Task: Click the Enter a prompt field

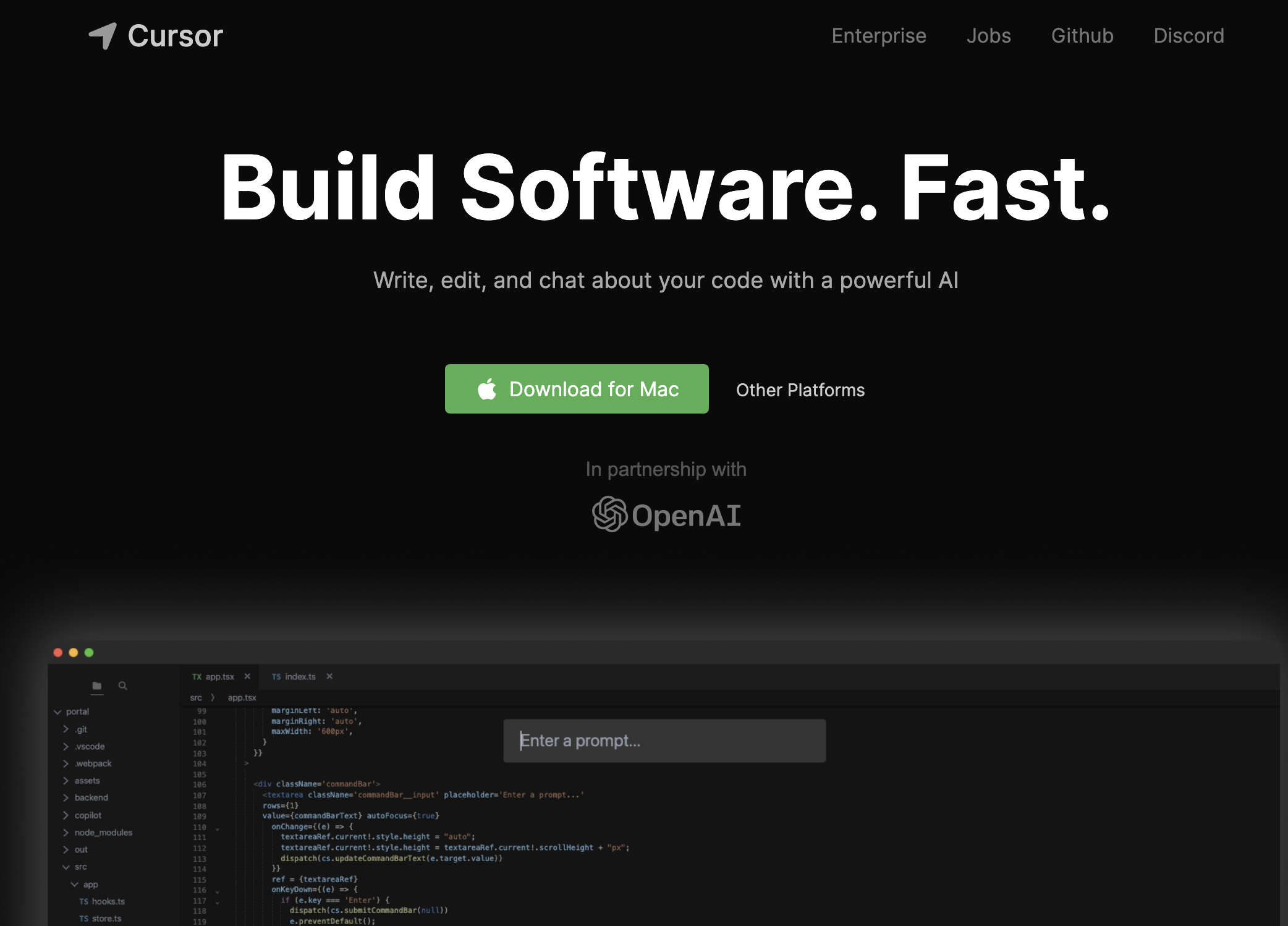Action: pyautogui.click(x=664, y=741)
